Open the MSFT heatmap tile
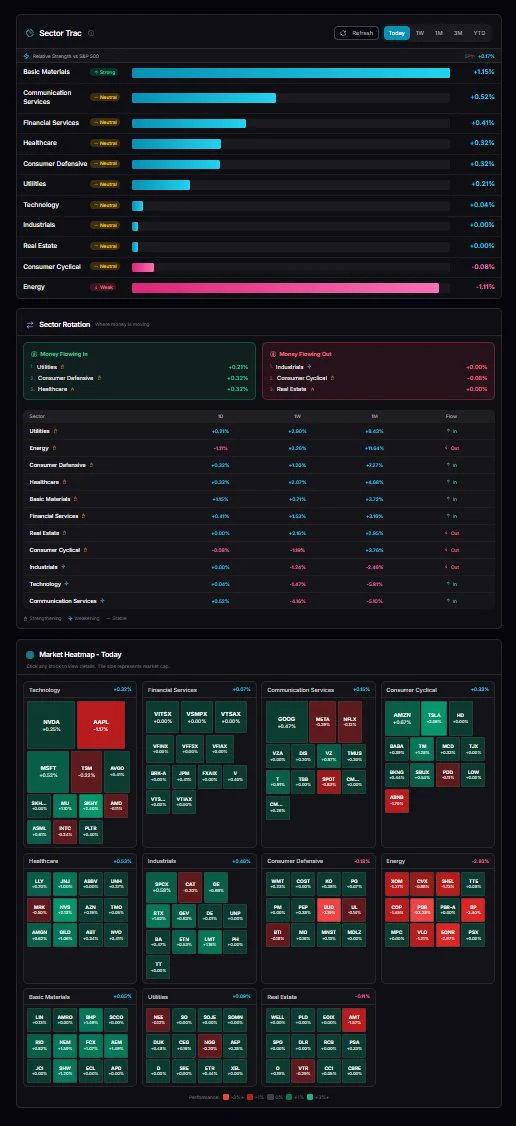Screen dimensions: 516x1126 coord(48,771)
